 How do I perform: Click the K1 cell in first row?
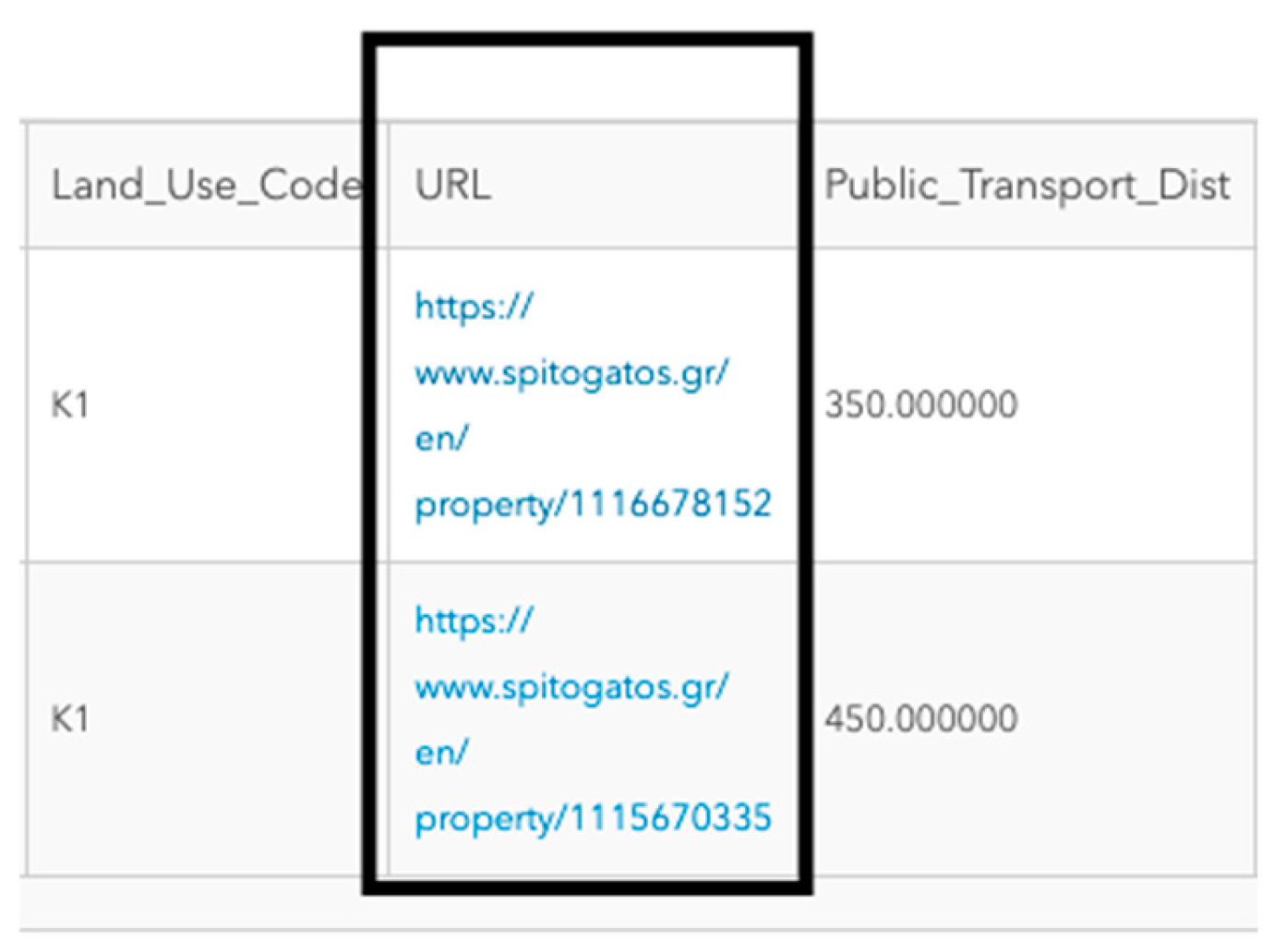(x=70, y=405)
